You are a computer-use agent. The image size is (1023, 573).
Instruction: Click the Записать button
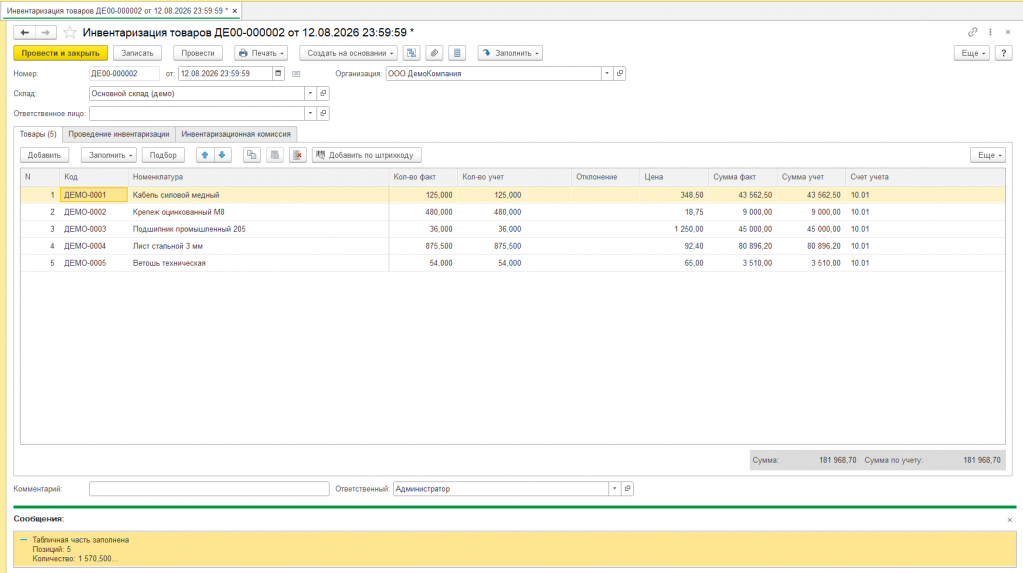coord(137,53)
